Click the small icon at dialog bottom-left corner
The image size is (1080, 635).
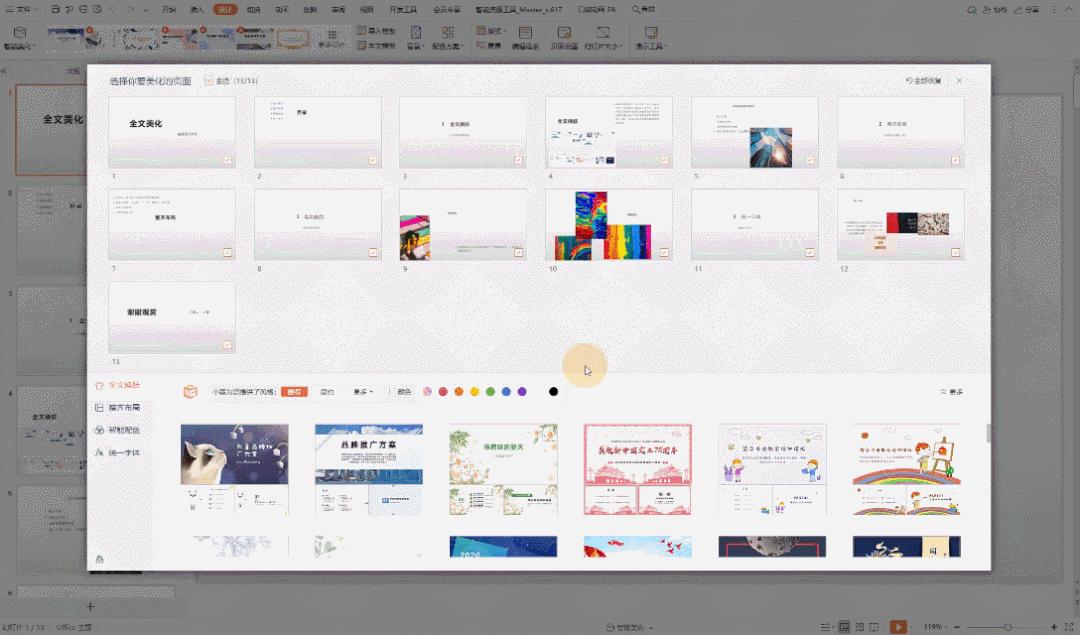coord(99,559)
